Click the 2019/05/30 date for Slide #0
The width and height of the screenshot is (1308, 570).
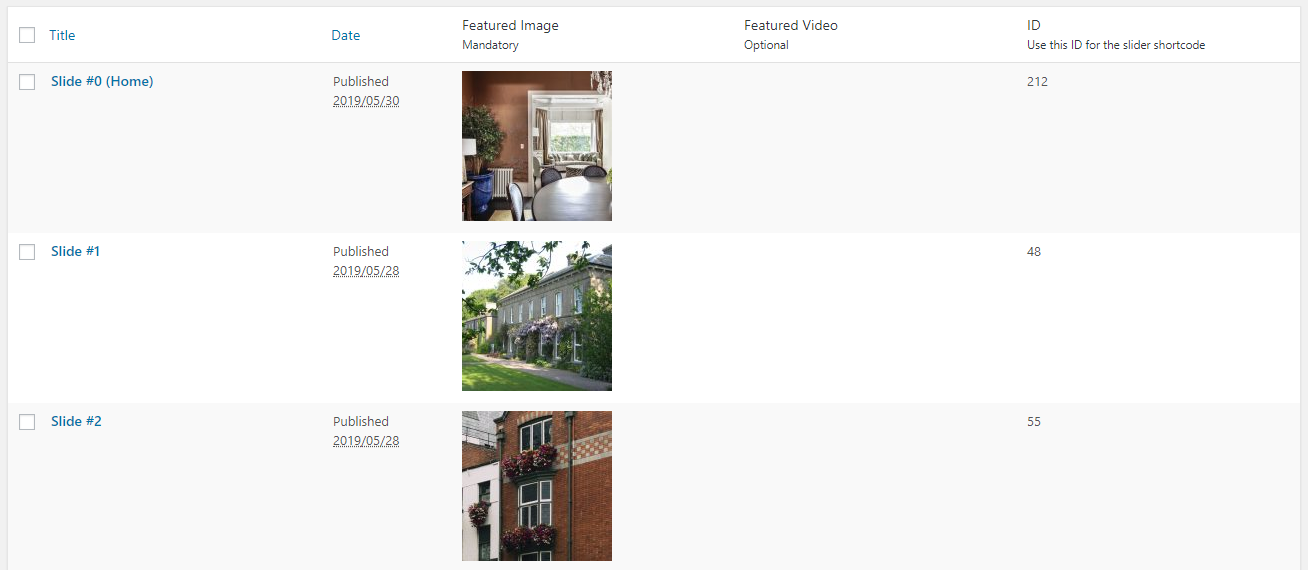point(366,101)
